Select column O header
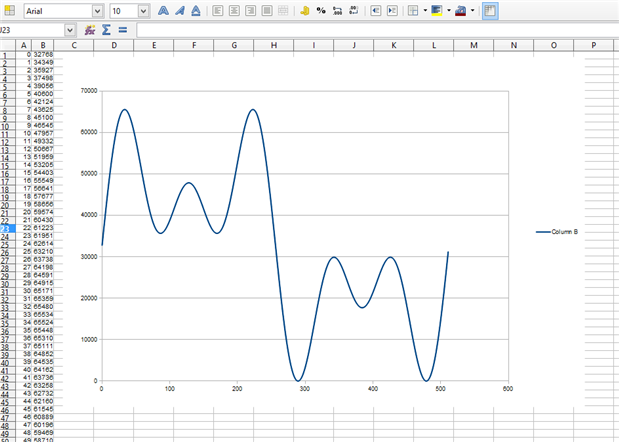The height and width of the screenshot is (442, 619). [554, 45]
